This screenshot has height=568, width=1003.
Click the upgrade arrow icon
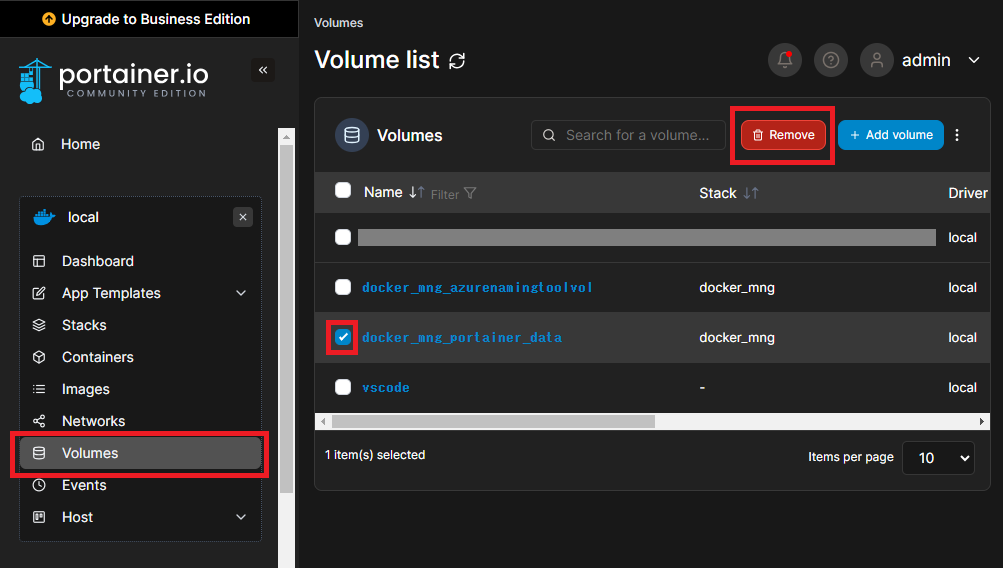point(49,19)
